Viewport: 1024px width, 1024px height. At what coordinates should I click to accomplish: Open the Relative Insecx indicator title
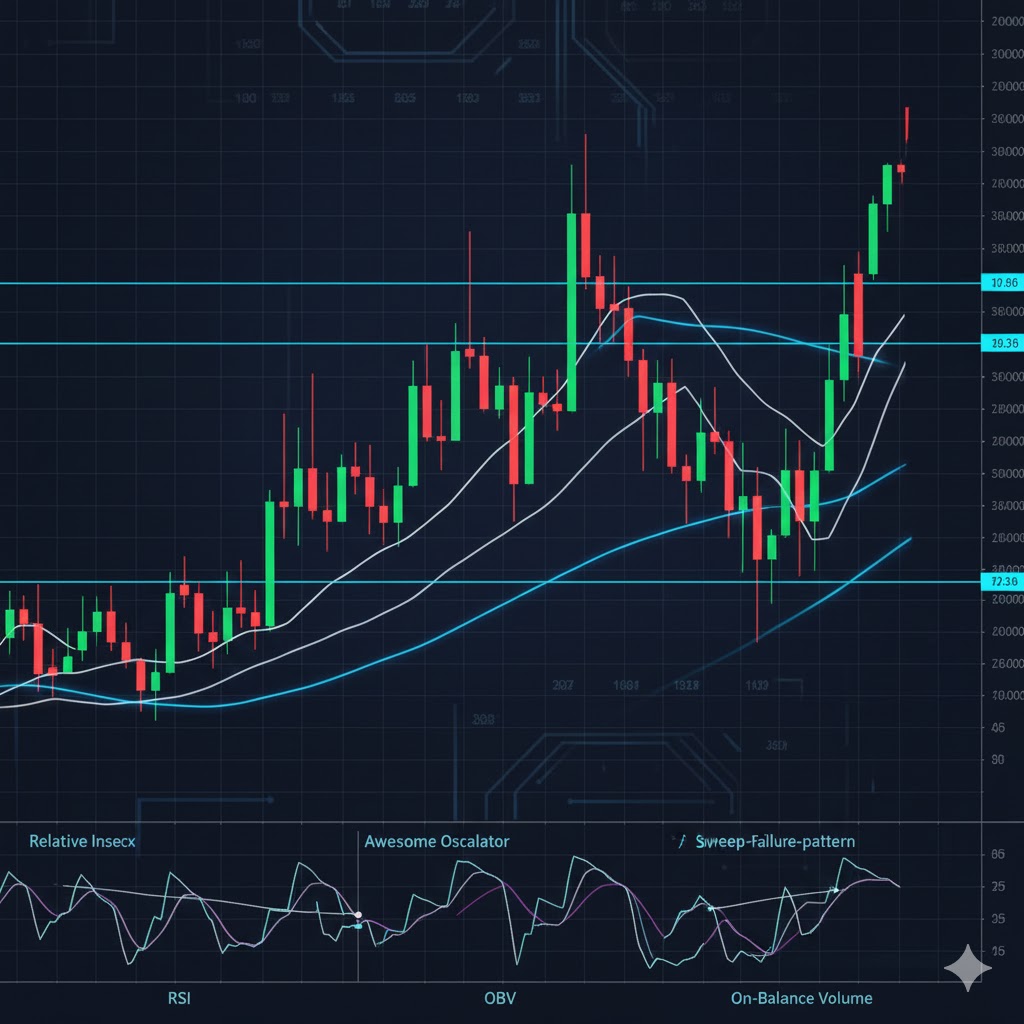82,842
